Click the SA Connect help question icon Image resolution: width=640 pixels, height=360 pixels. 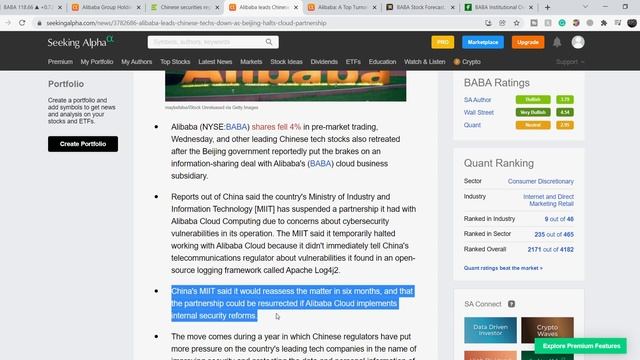click(x=511, y=304)
